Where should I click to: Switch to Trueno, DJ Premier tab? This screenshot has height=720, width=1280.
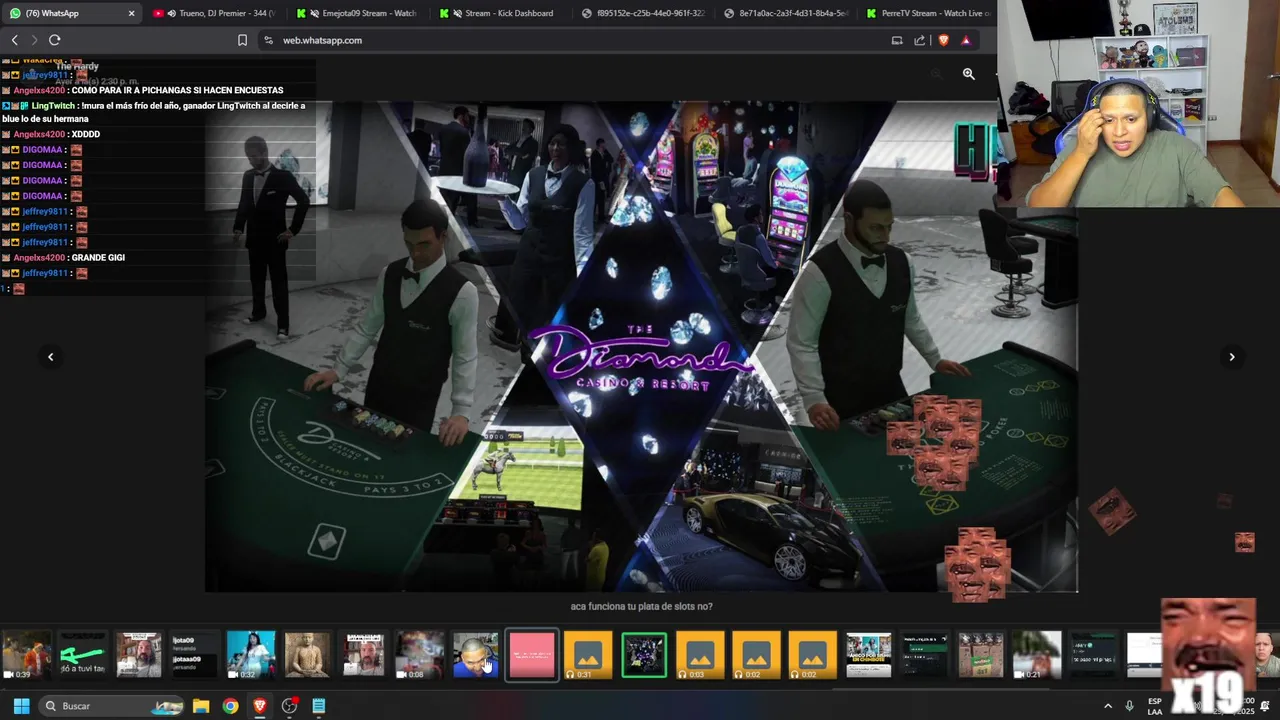click(x=213, y=13)
